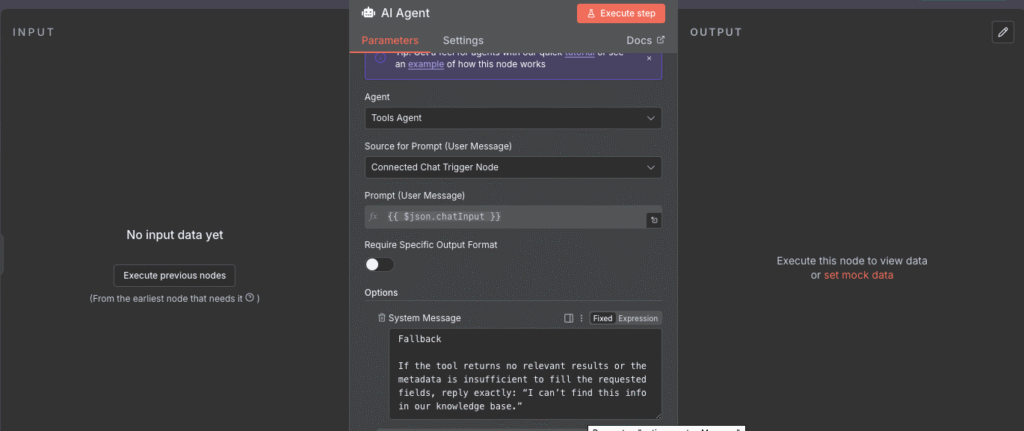Click the Execute previous nodes button
This screenshot has width=1024, height=431.
pyautogui.click(x=174, y=275)
